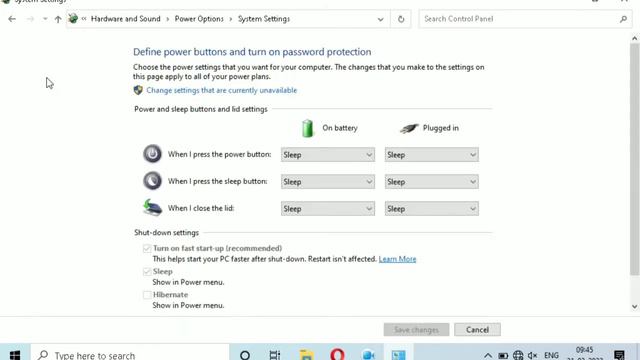Click the Forward navigation arrow
640x360 pixels.
(30, 19)
